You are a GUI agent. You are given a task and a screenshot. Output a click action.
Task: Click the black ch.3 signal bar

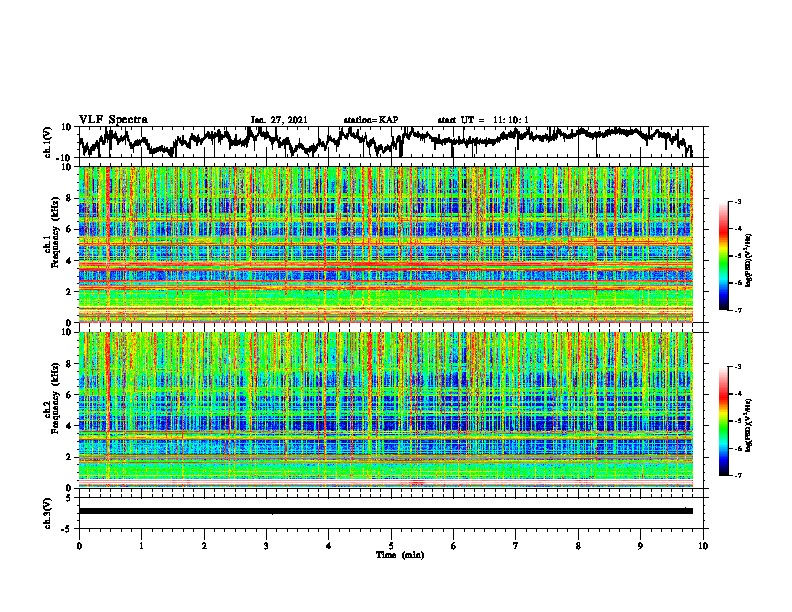(x=386, y=511)
